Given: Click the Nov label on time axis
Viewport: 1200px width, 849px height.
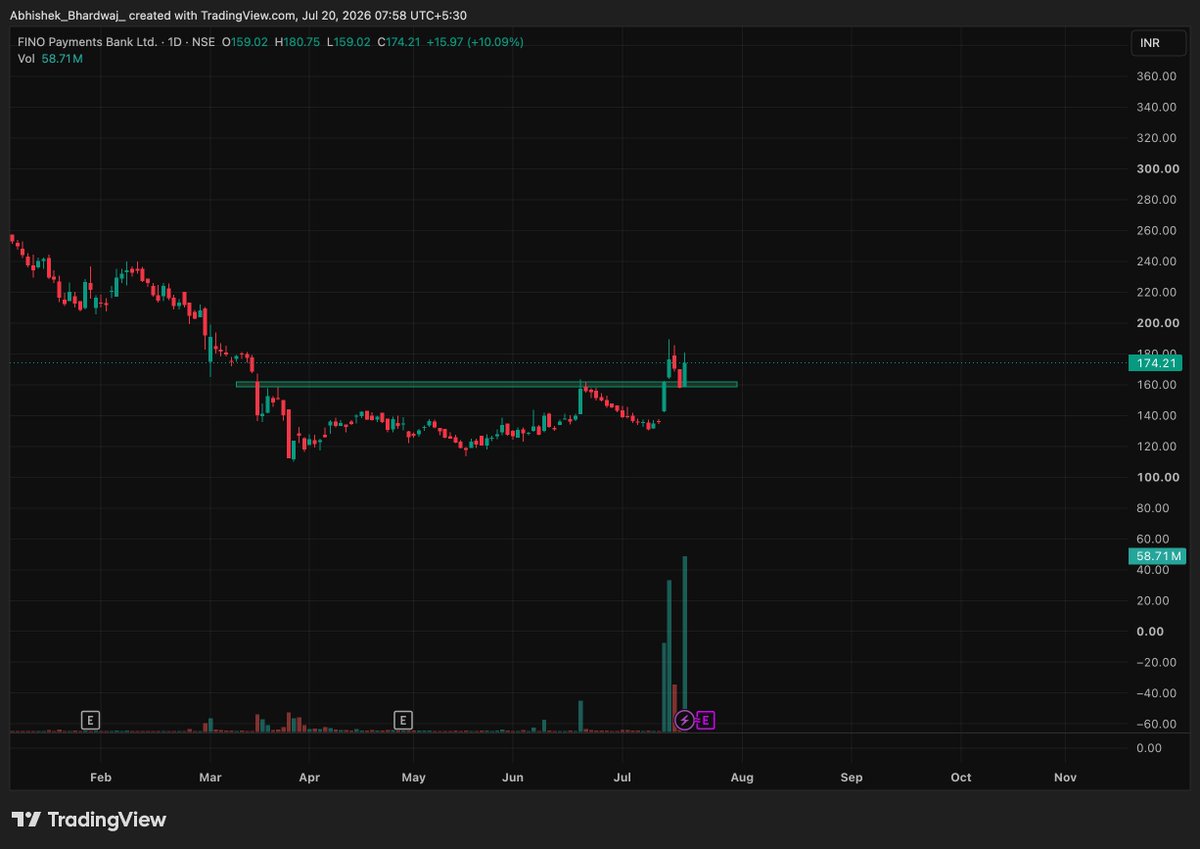Looking at the screenshot, I should click(x=1066, y=777).
